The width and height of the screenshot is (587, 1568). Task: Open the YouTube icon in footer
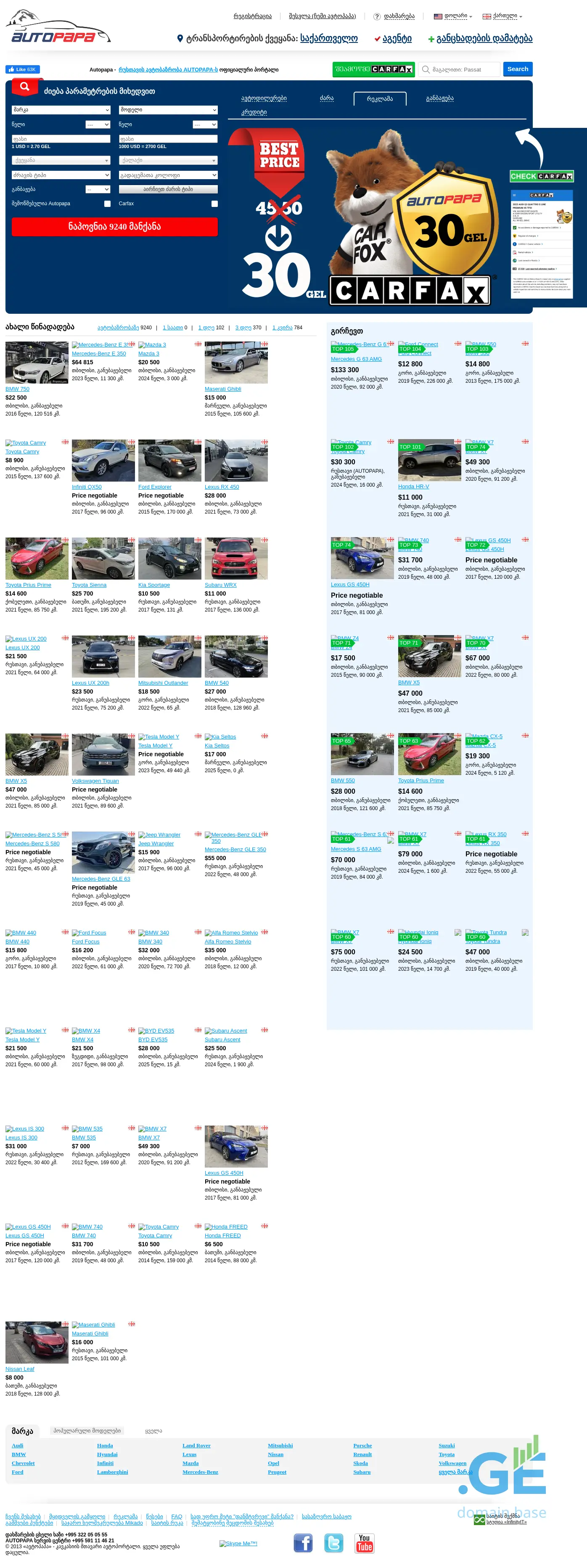tap(365, 1542)
